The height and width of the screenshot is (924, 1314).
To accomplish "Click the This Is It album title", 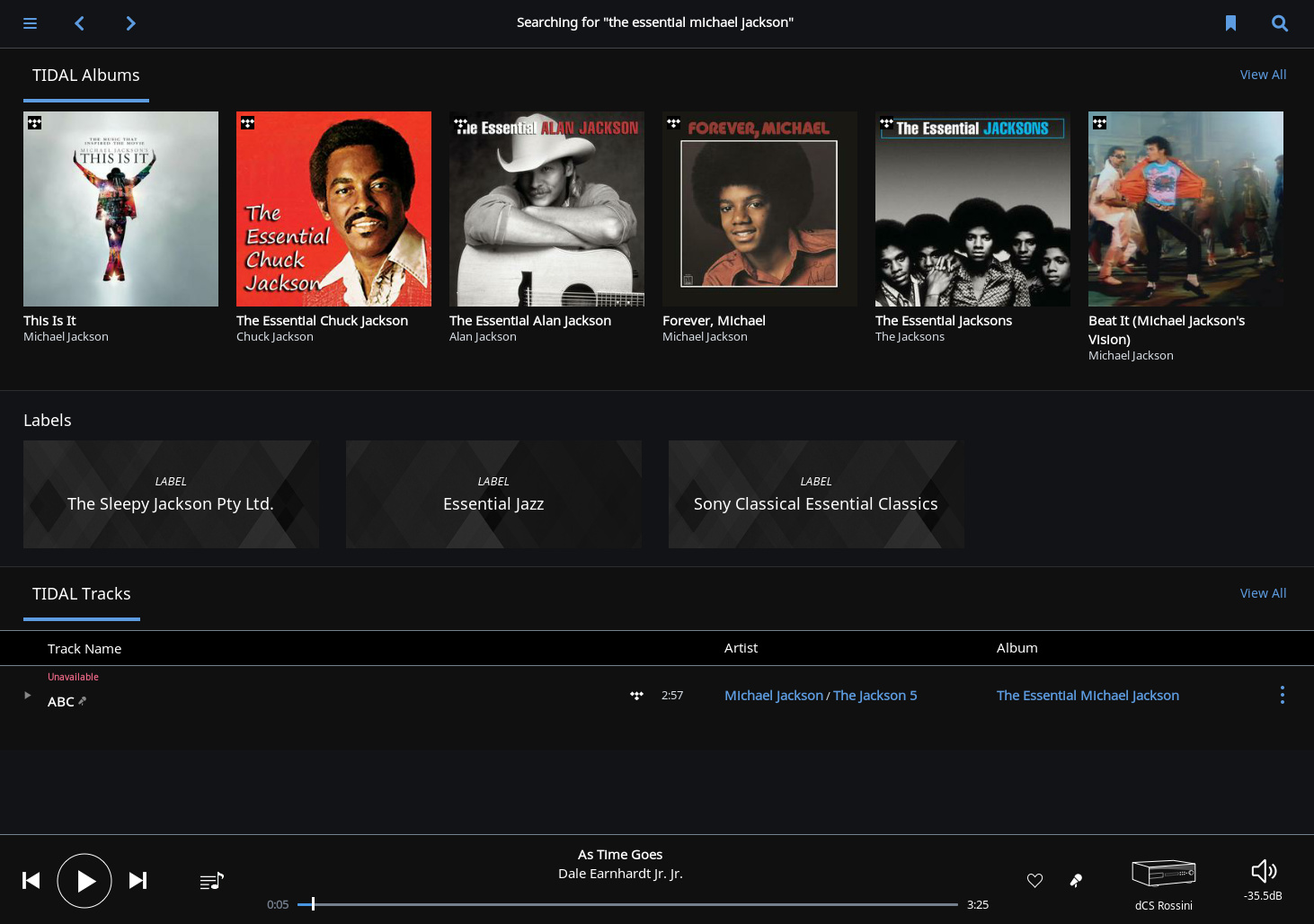I will 49,321.
